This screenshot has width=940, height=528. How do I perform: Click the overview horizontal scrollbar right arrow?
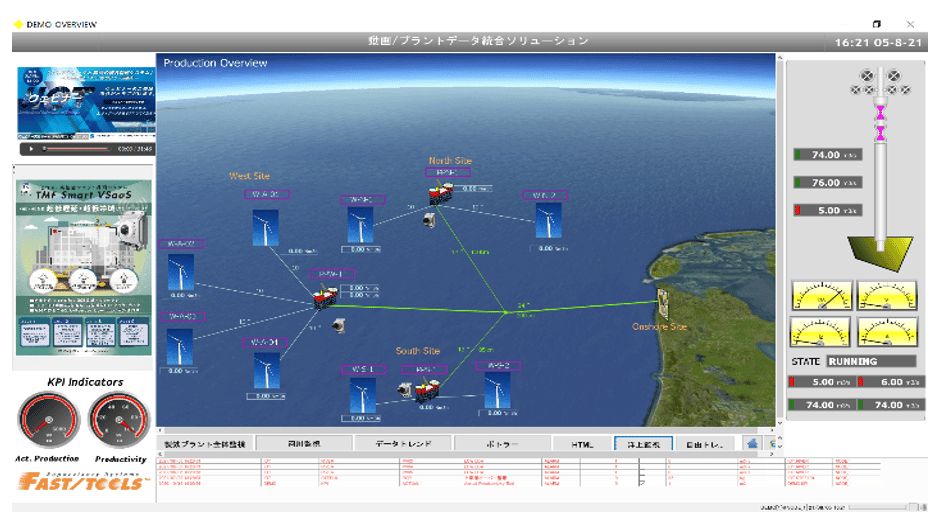click(772, 430)
